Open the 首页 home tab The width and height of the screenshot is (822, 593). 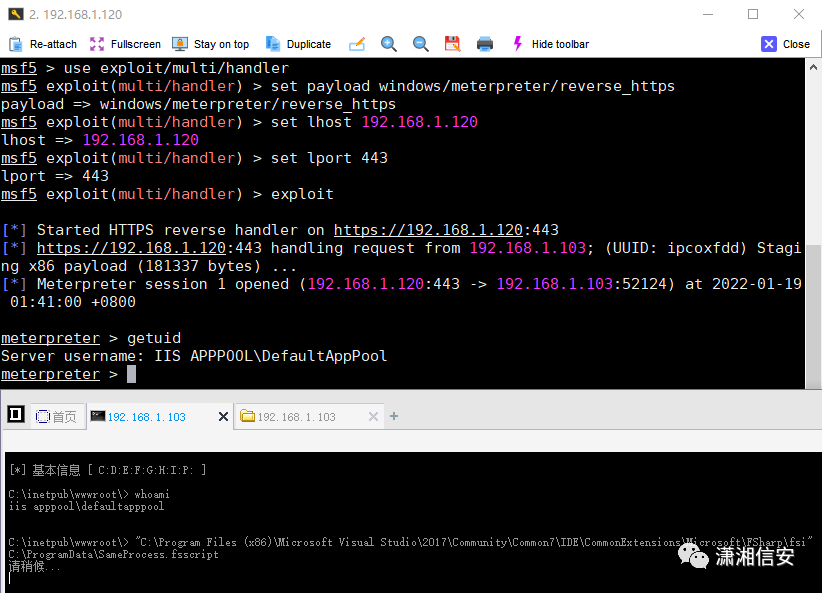[57, 417]
